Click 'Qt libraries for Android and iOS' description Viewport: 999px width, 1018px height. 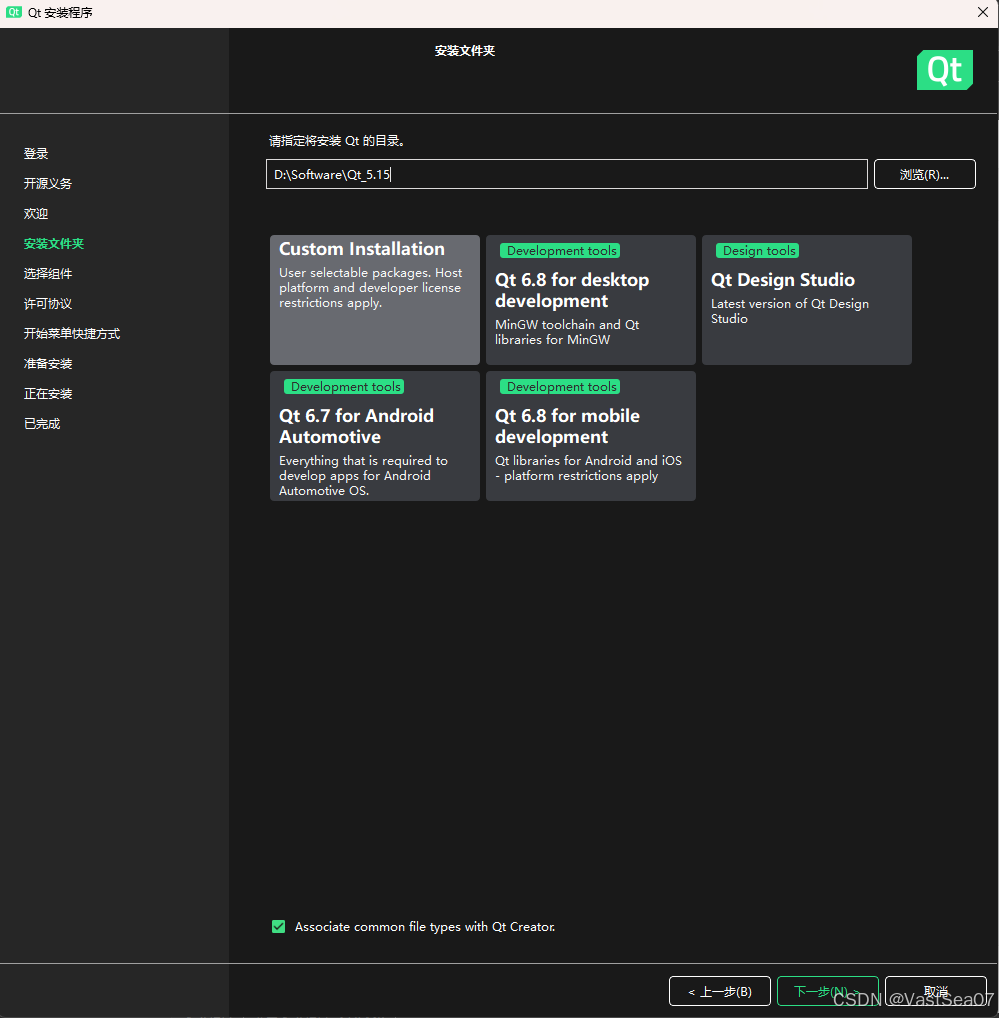click(589, 468)
